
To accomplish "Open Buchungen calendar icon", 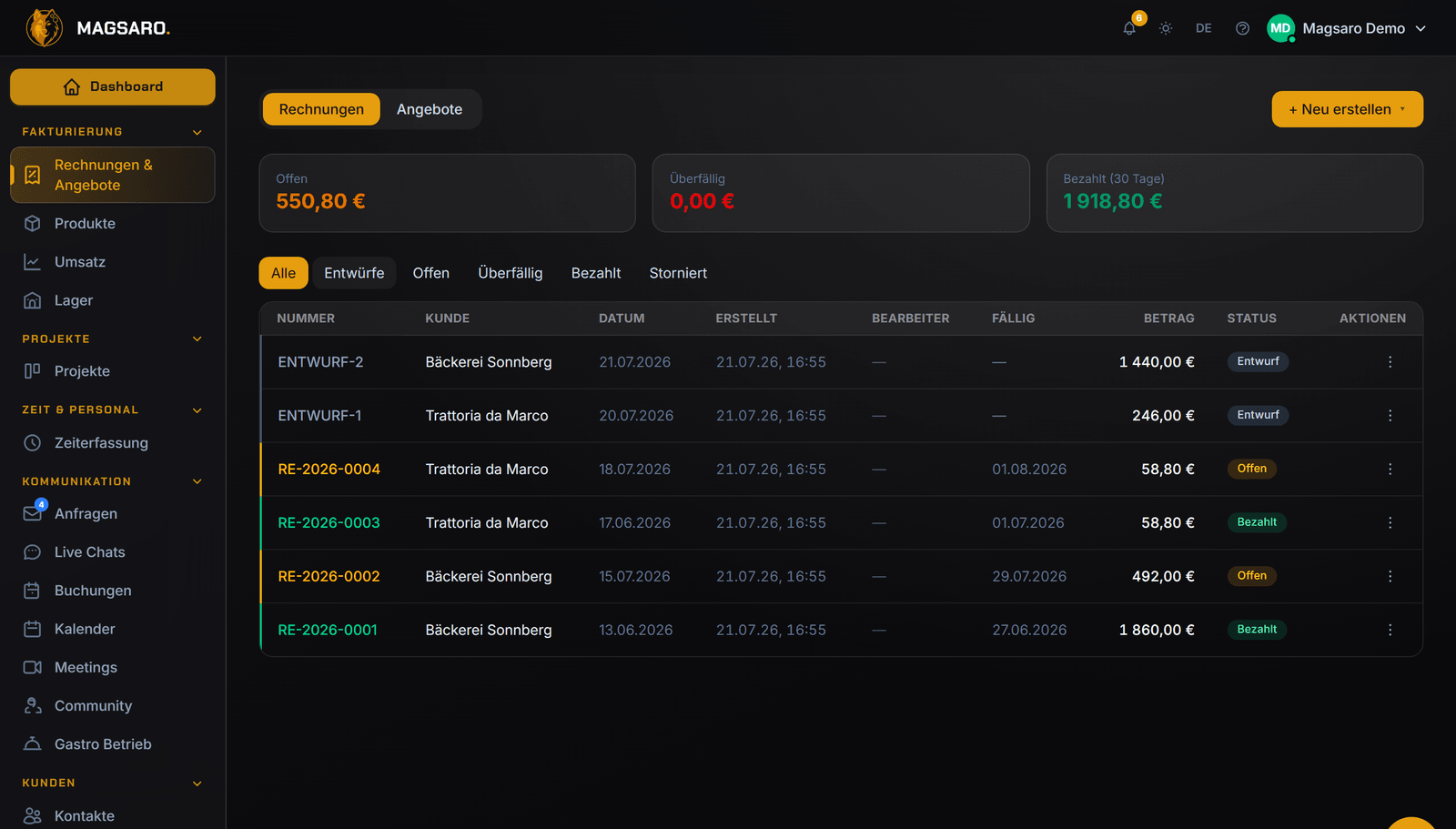I will click(x=33, y=591).
